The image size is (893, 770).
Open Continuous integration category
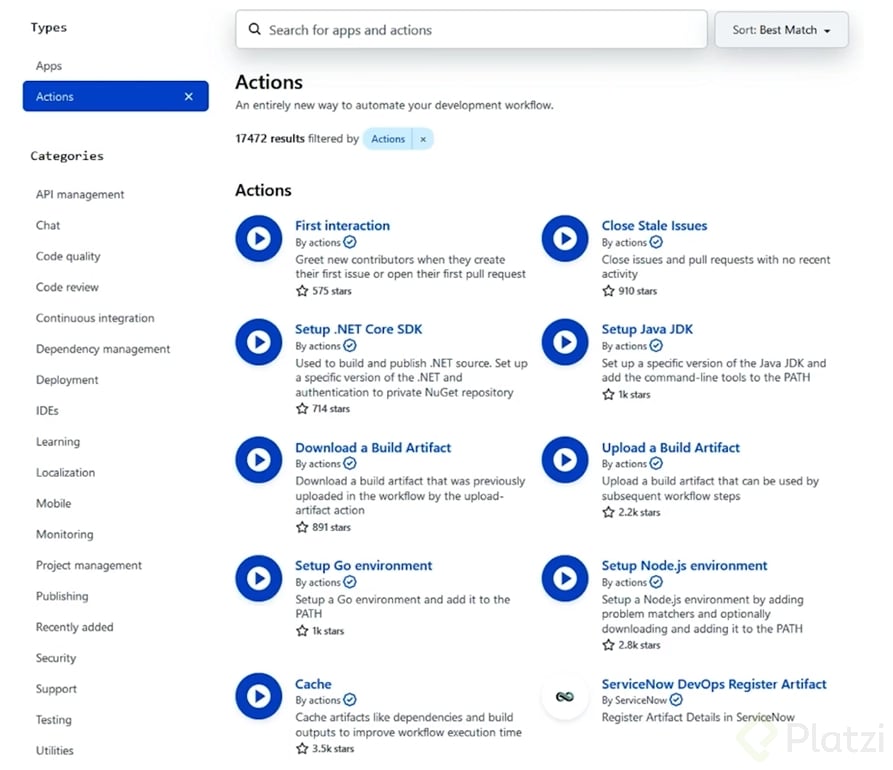tap(95, 318)
